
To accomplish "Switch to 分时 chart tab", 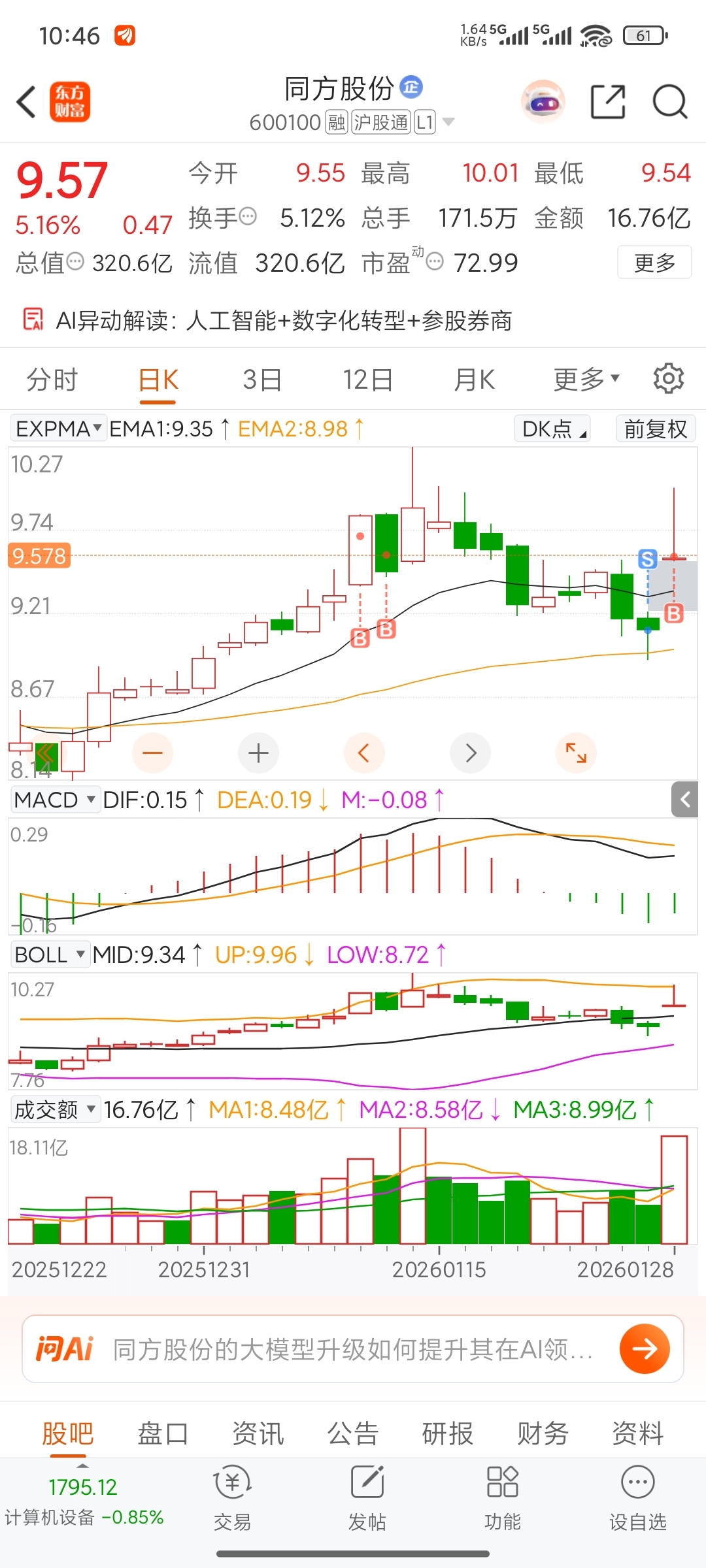I will coord(52,379).
